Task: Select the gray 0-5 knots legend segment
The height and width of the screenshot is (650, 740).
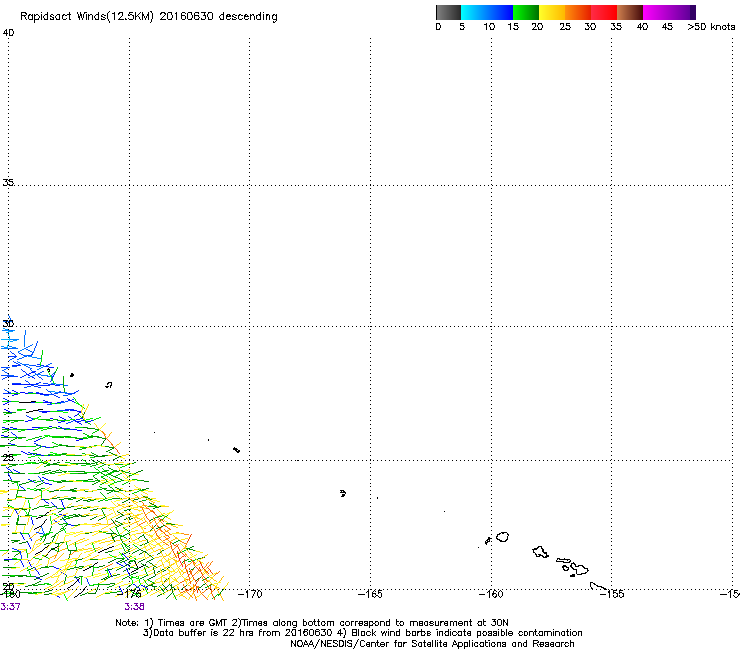Action: coord(448,12)
